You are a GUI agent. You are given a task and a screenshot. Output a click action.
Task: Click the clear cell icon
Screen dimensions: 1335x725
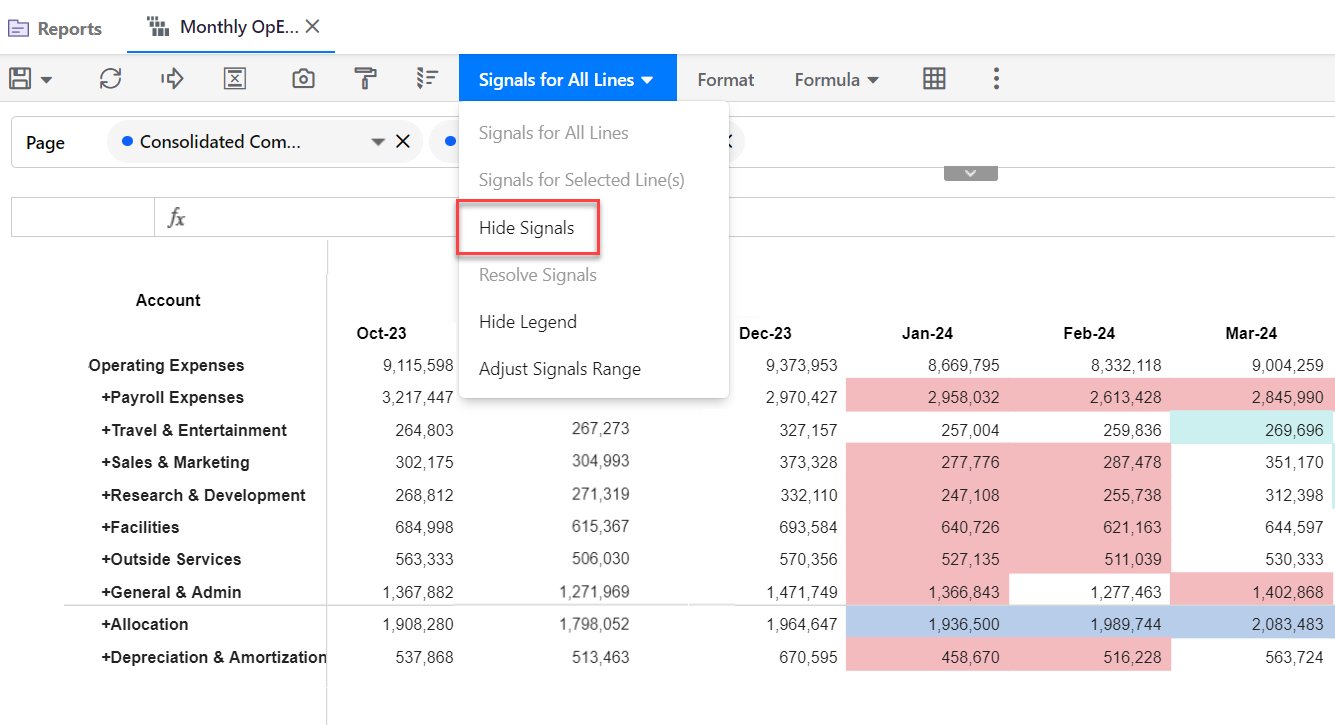click(235, 78)
